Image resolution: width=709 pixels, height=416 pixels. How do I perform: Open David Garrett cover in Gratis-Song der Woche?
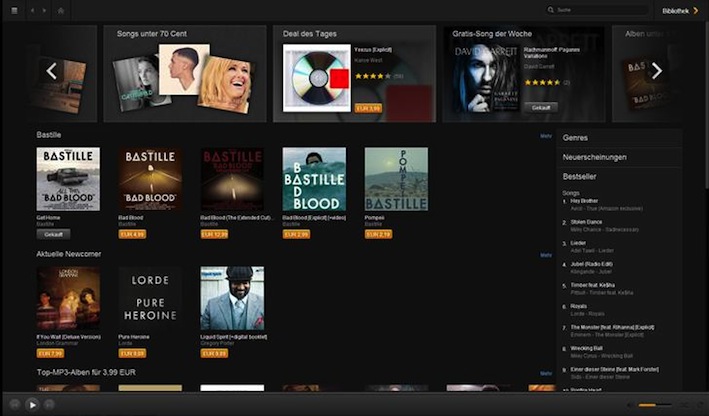pos(486,78)
